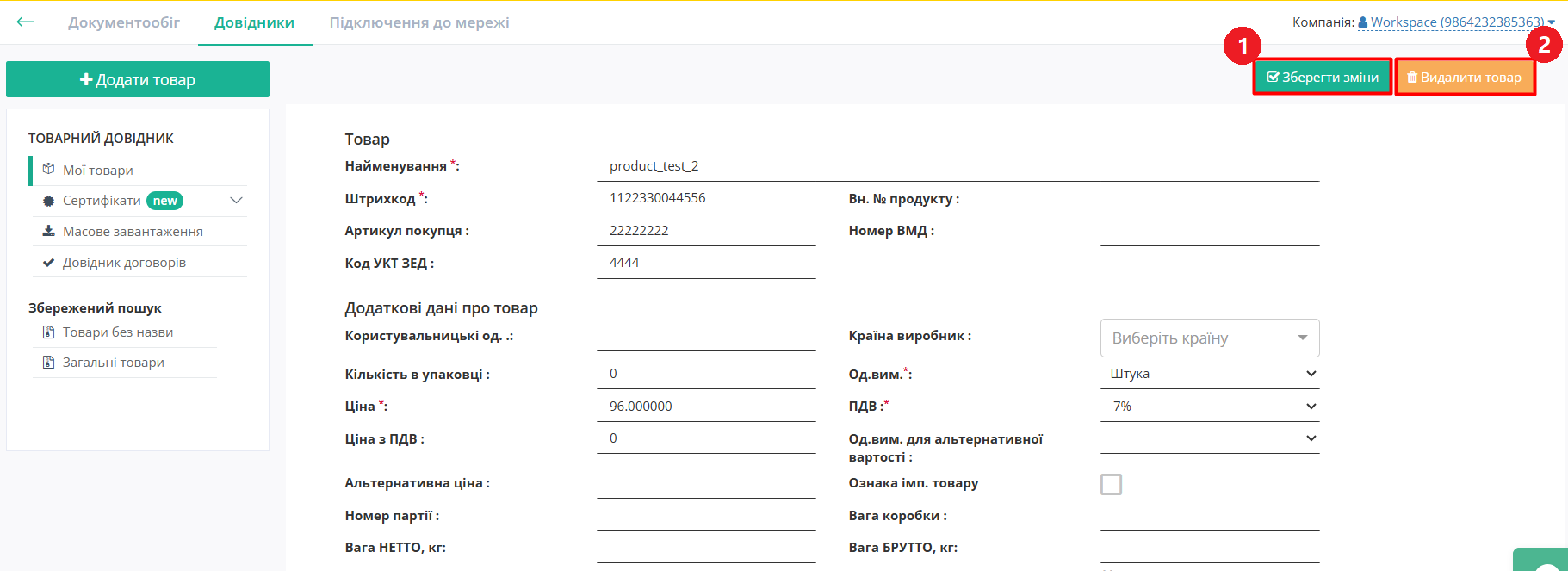Expand the Сертифікати submenu chevron
The height and width of the screenshot is (571, 1568).
point(236,201)
